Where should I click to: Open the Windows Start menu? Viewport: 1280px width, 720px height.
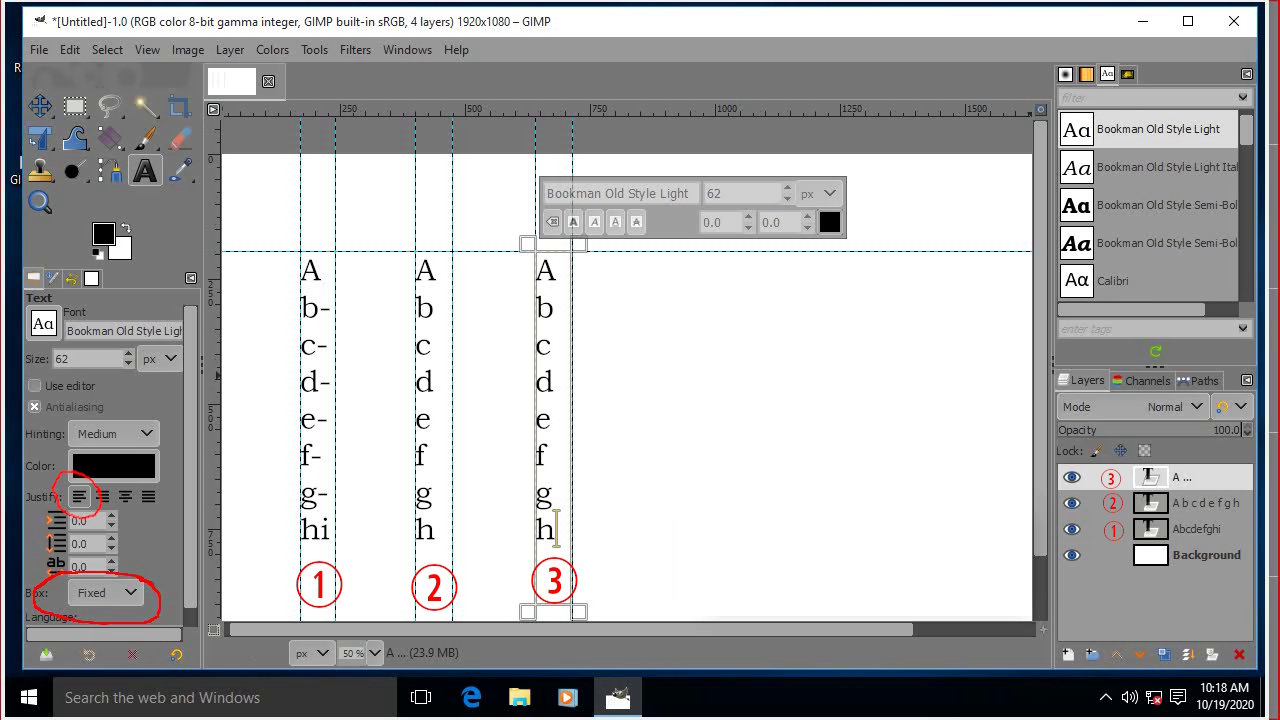tap(28, 697)
